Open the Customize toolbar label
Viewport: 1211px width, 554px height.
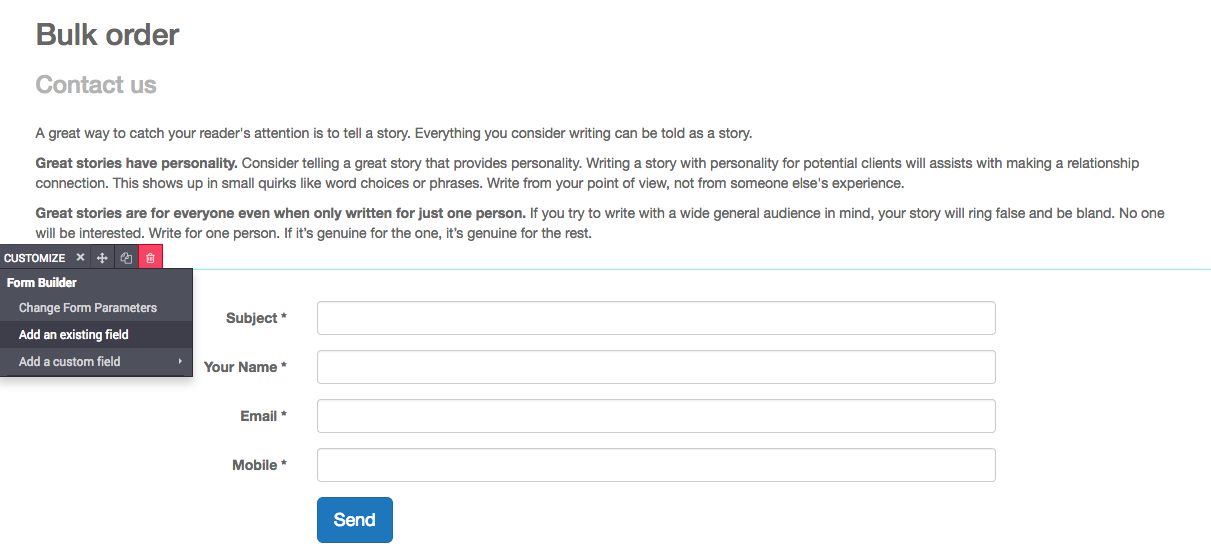[x=35, y=258]
